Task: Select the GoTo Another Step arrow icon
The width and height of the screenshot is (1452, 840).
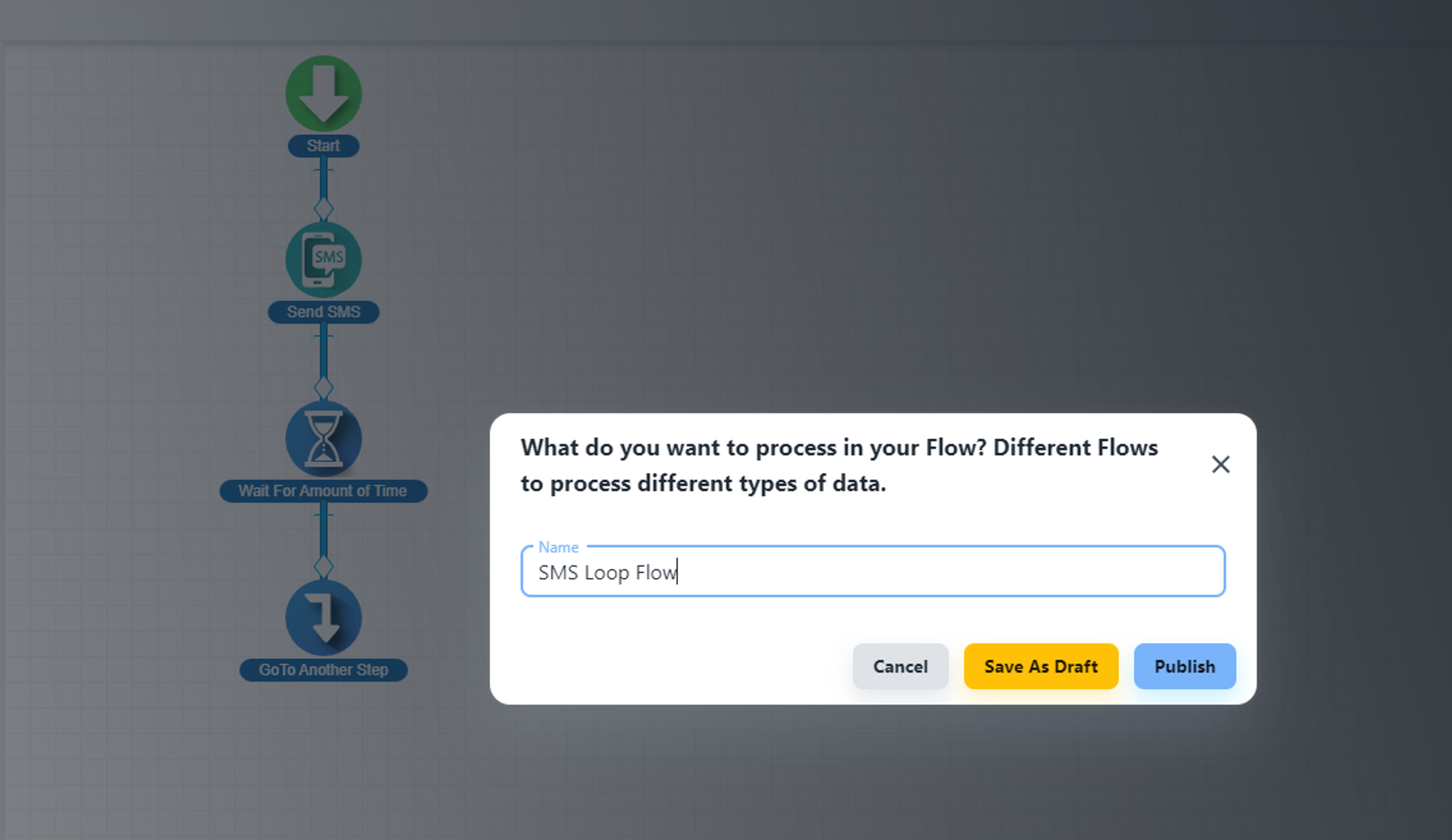Action: [324, 617]
